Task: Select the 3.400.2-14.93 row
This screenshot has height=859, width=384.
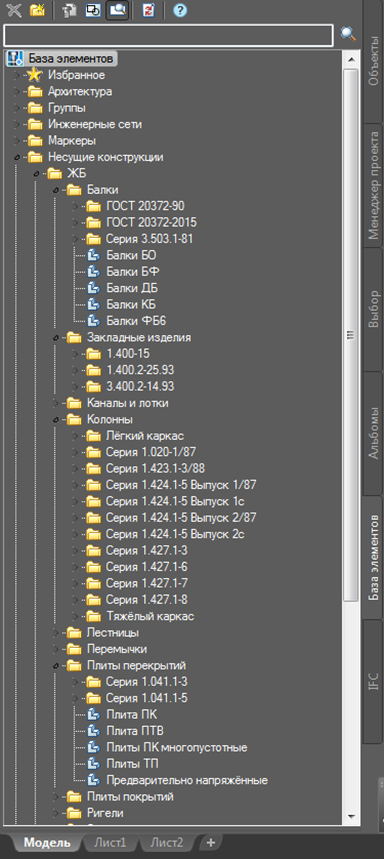Action: (x=141, y=387)
